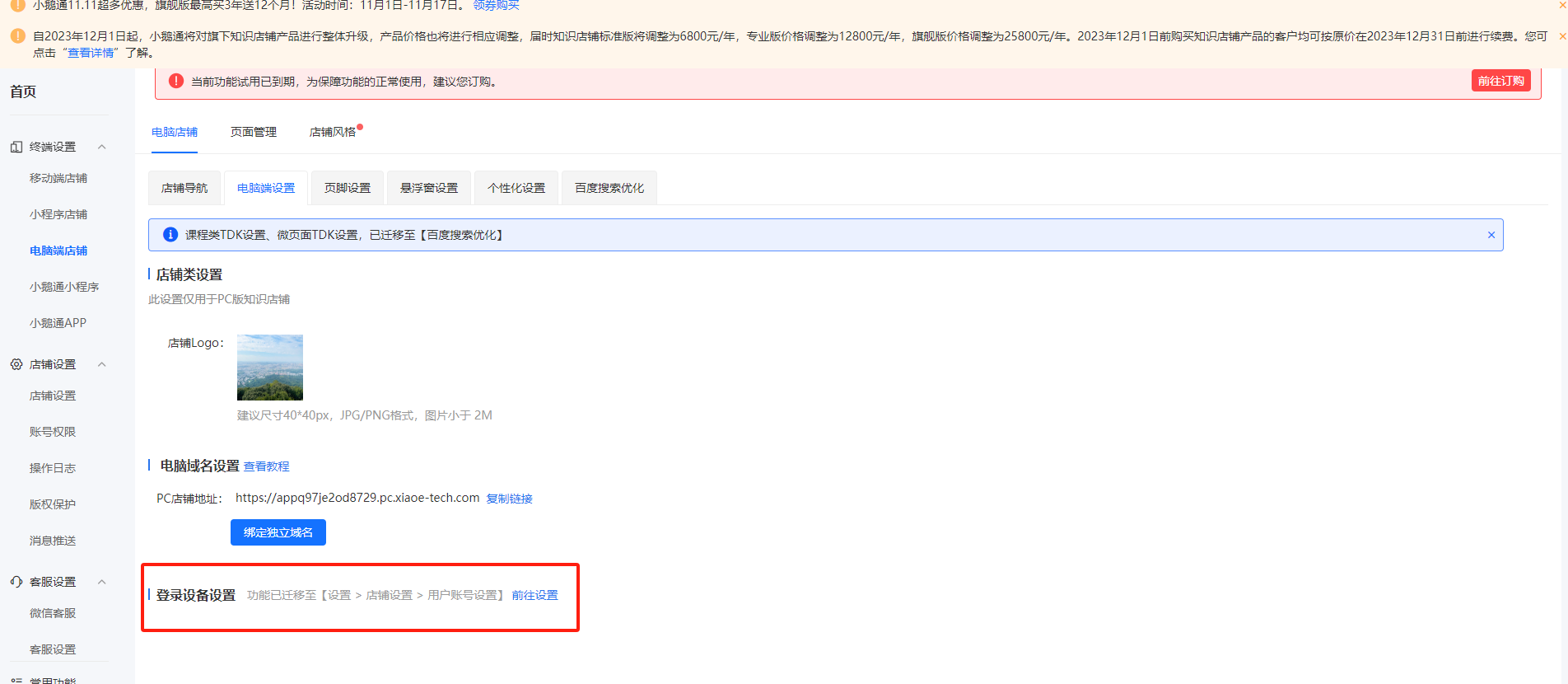Open the 个性化设置 sub-tab
The width and height of the screenshot is (1568, 684).
[x=516, y=188]
